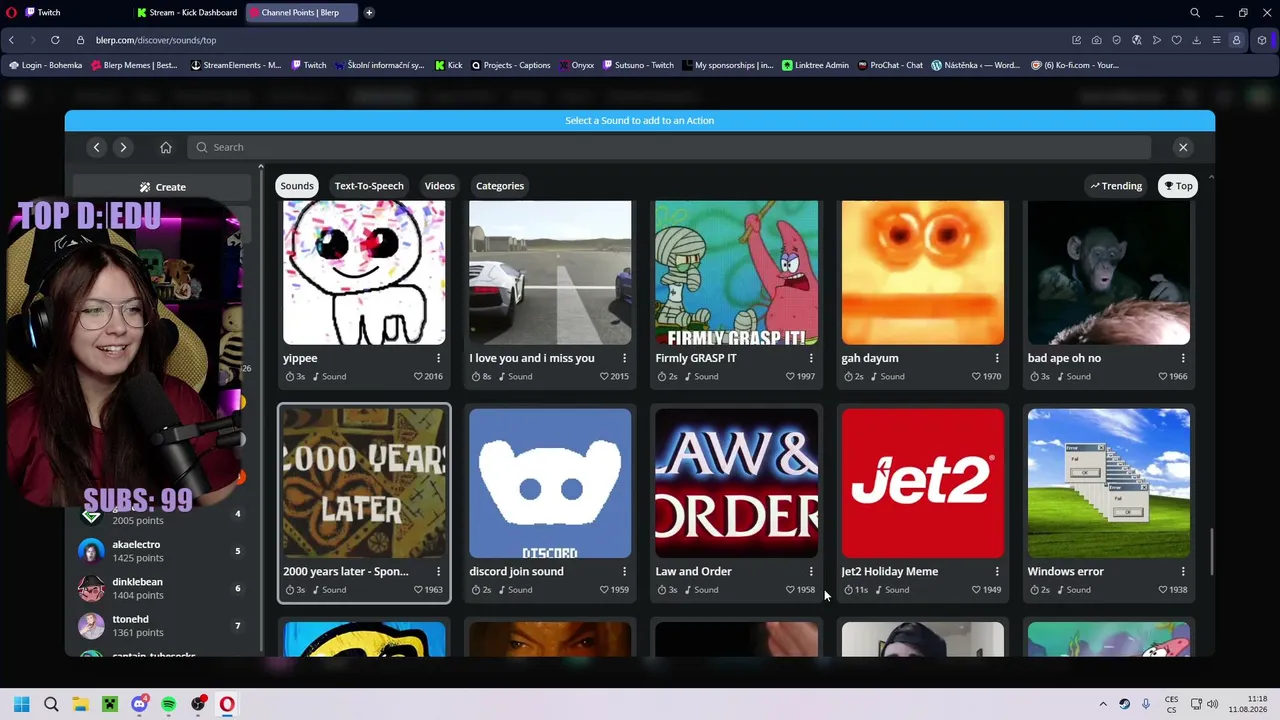The height and width of the screenshot is (720, 1280).
Task: Open Opera's tab search magnifier icon
Action: pos(1195,13)
